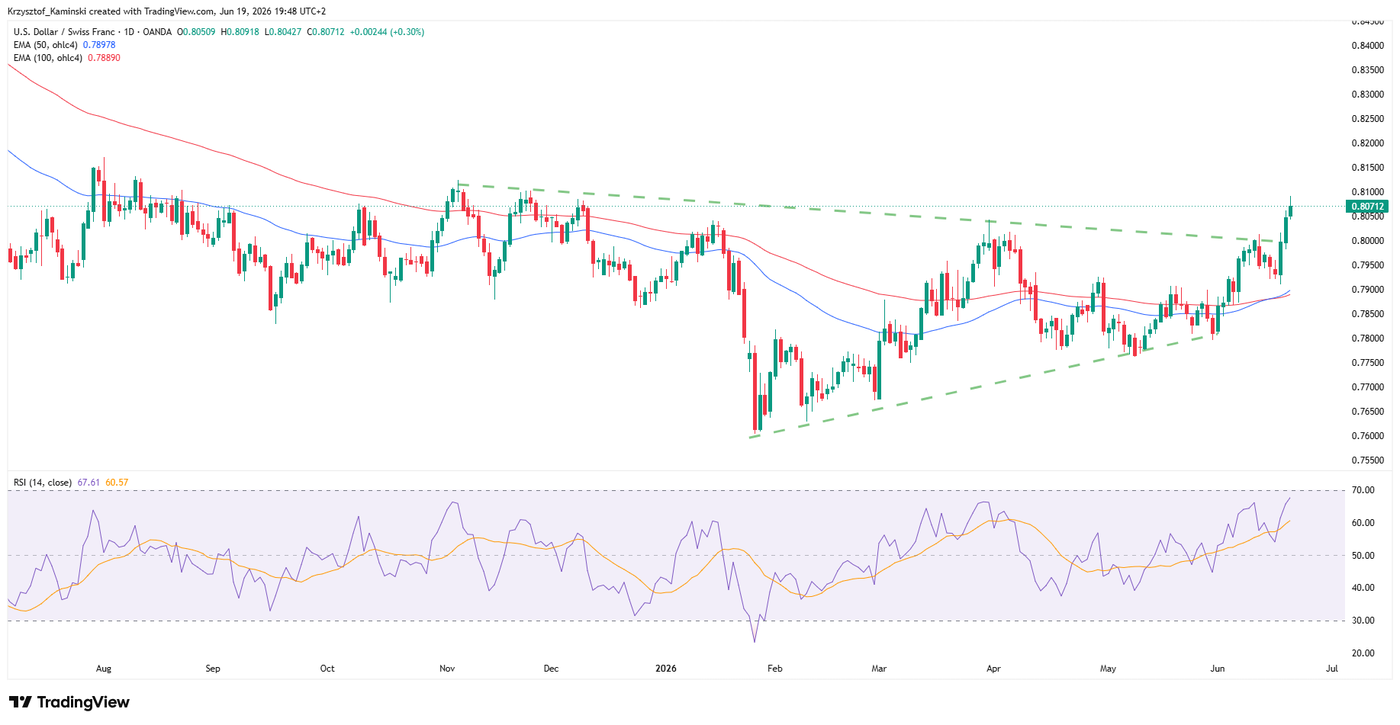
Task: Click the 0.84000 price axis label
Action: [1368, 45]
